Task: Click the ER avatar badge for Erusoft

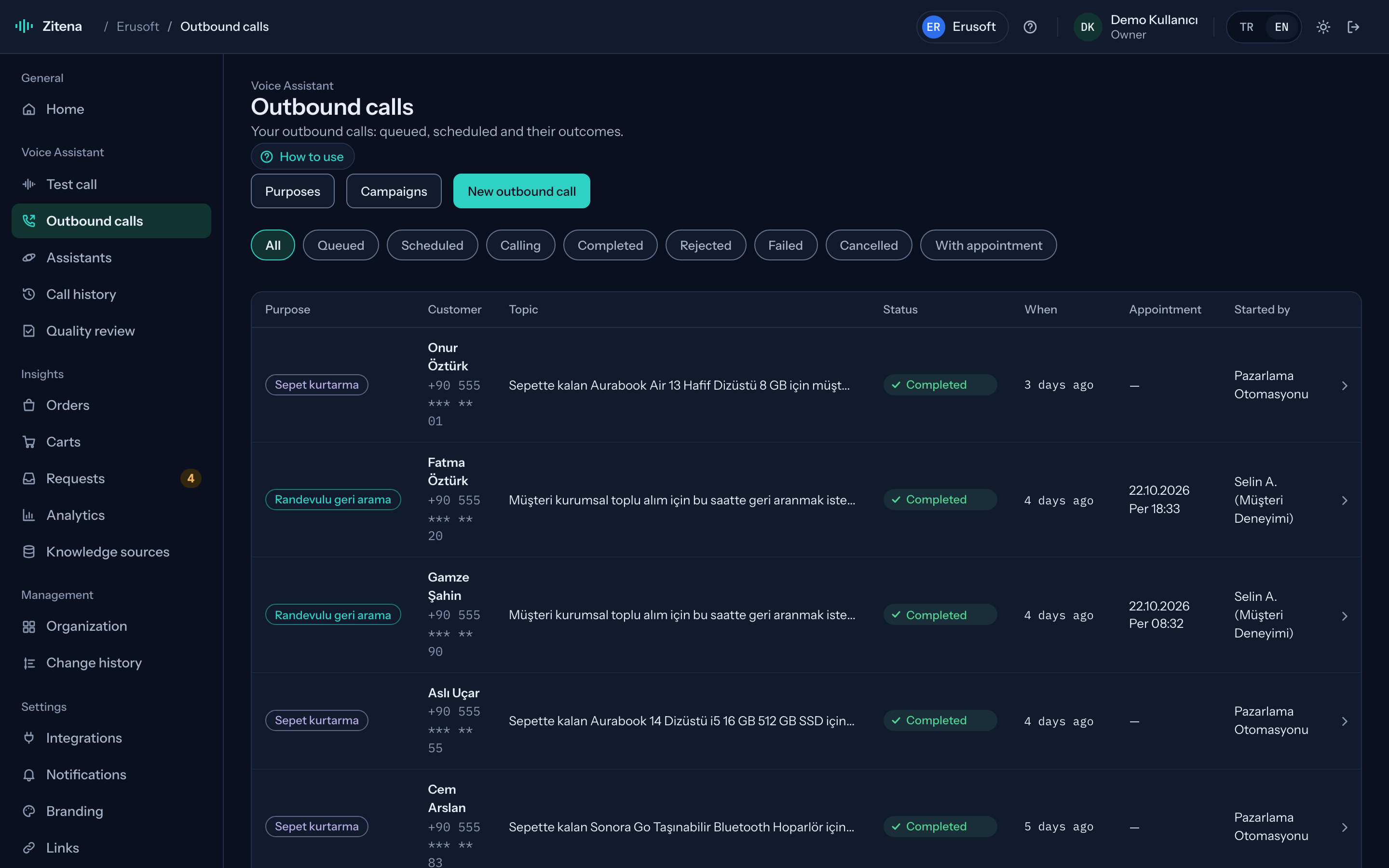Action: [x=933, y=27]
